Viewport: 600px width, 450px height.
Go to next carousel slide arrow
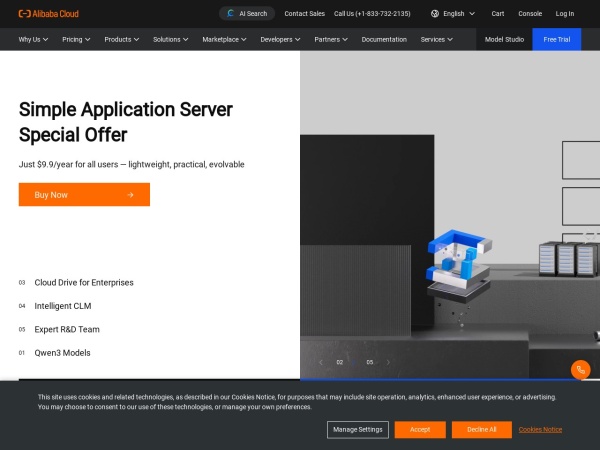[388, 362]
